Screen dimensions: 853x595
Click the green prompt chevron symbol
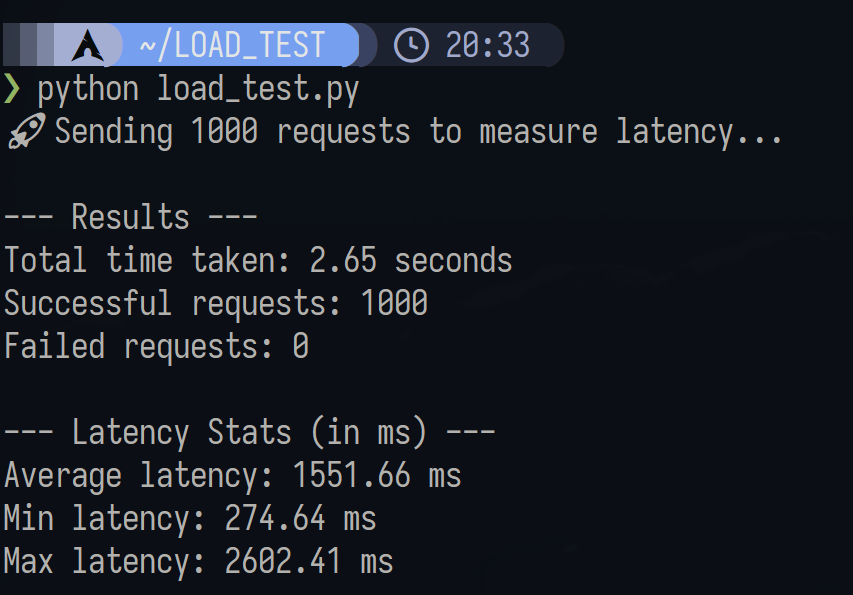click(x=12, y=89)
